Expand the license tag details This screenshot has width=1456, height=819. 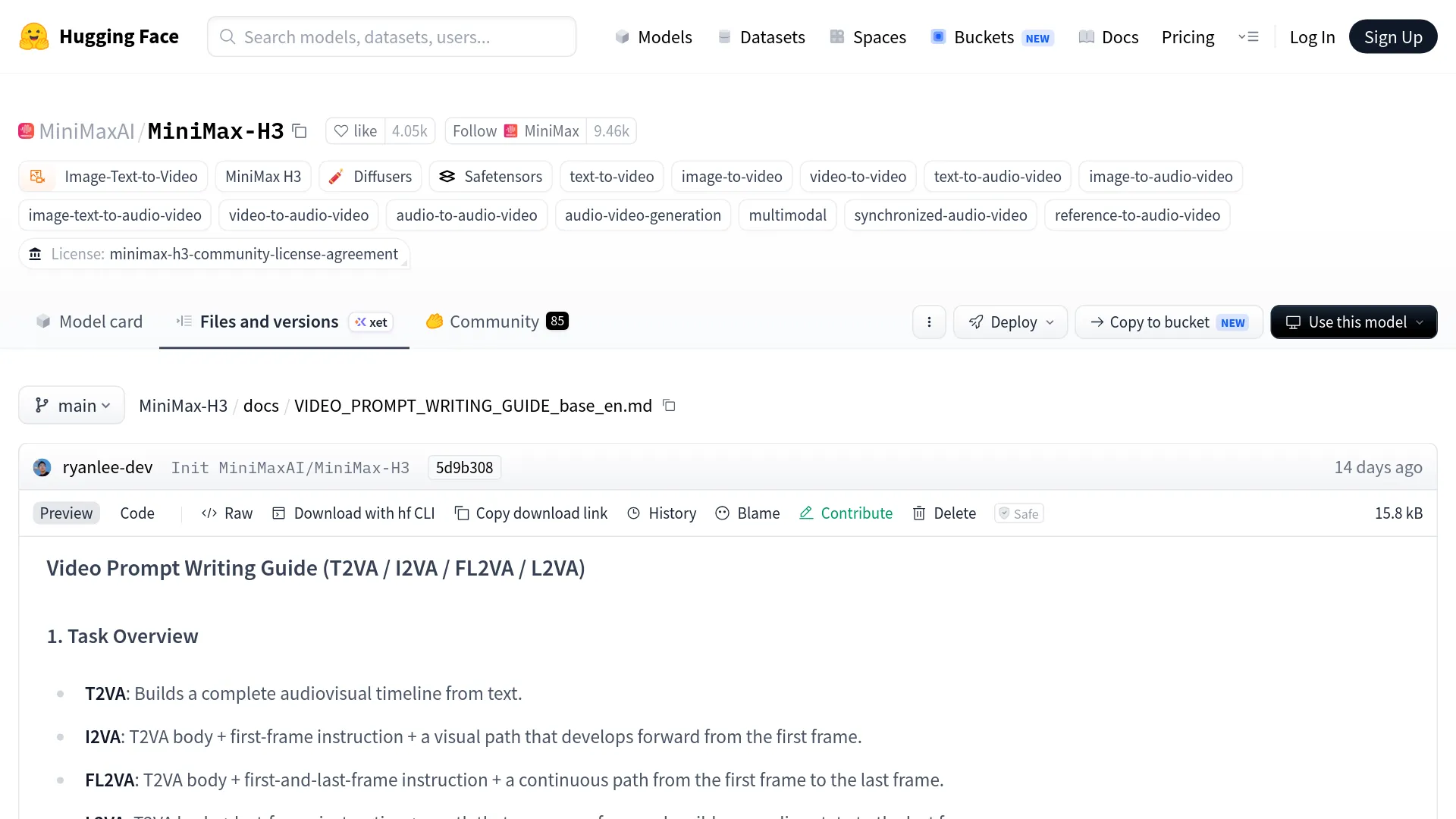215,254
